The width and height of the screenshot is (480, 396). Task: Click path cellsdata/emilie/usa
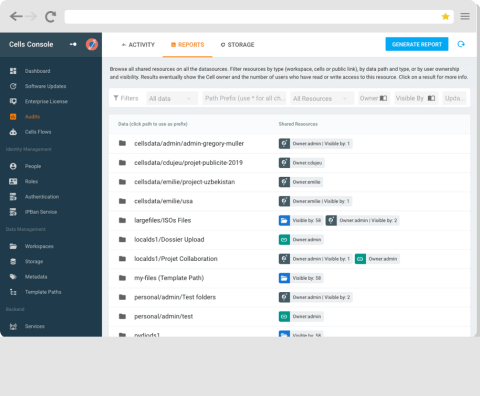pyautogui.click(x=163, y=201)
